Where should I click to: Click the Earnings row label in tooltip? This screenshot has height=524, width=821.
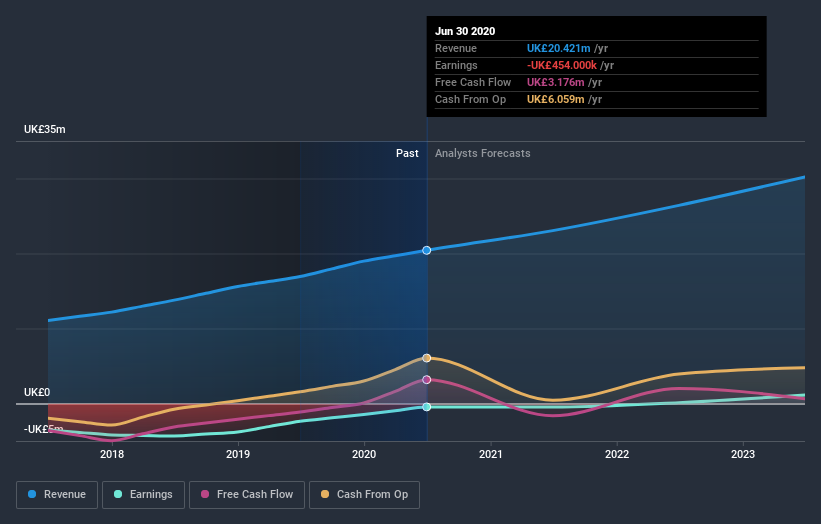(x=456, y=65)
